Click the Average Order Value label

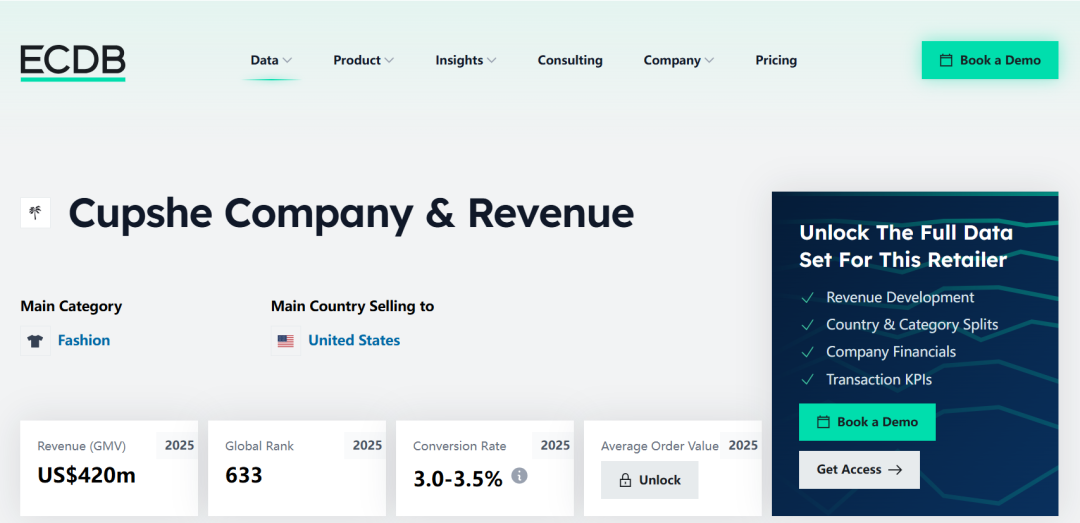(660, 446)
